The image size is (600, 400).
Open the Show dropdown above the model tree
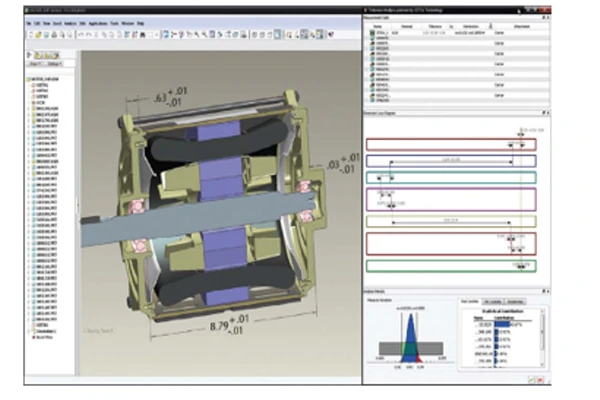(33, 64)
